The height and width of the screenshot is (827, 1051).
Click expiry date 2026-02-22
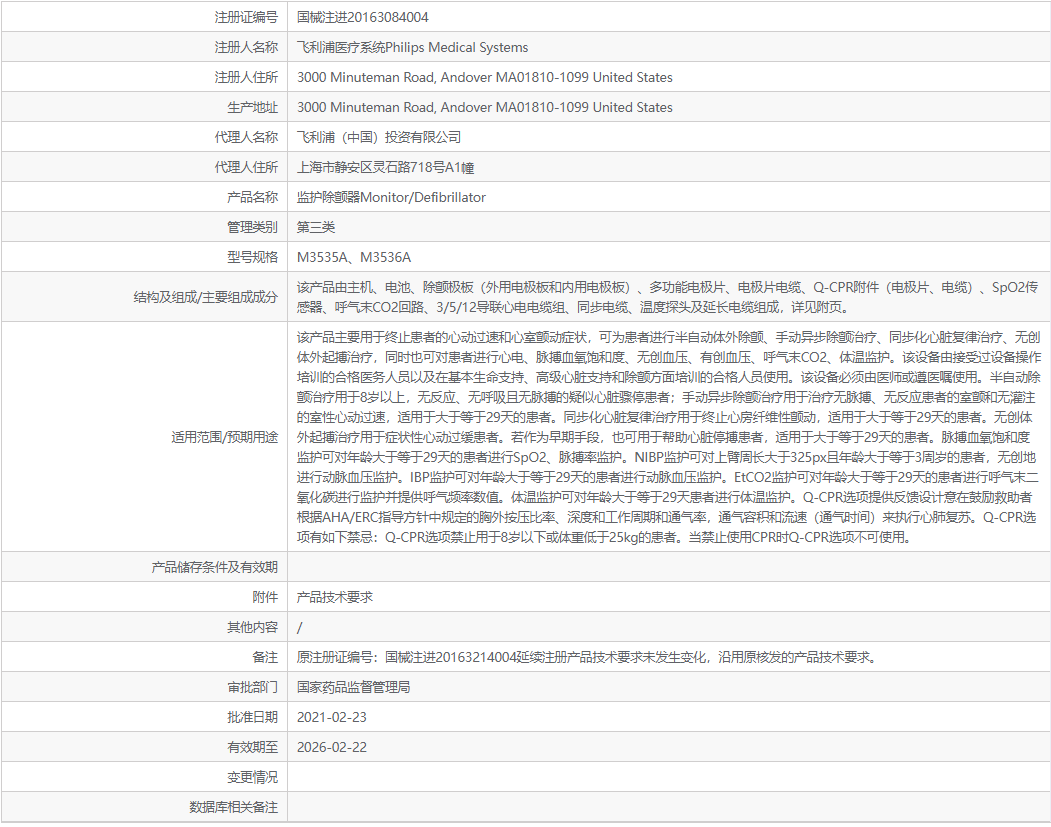(x=332, y=747)
